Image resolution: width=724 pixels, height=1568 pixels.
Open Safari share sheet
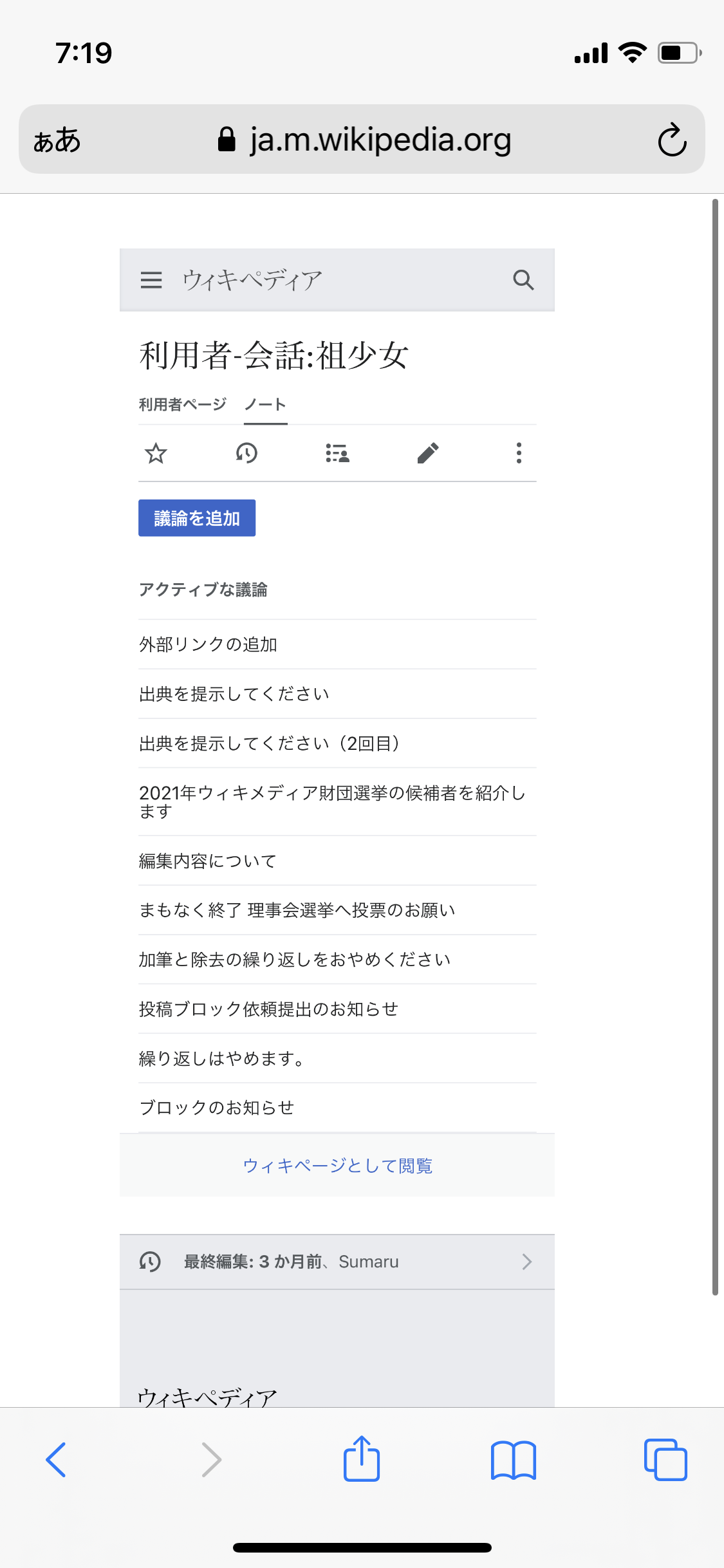pos(362,1459)
